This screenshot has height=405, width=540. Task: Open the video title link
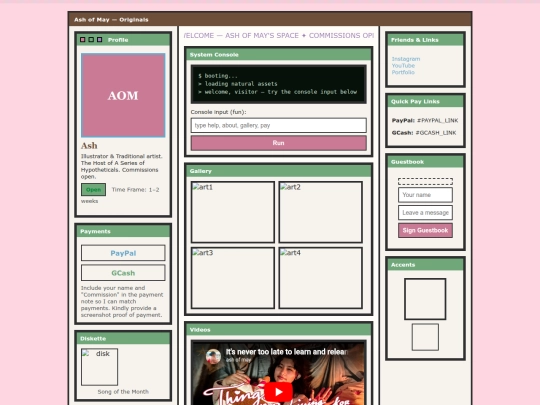tap(287, 352)
